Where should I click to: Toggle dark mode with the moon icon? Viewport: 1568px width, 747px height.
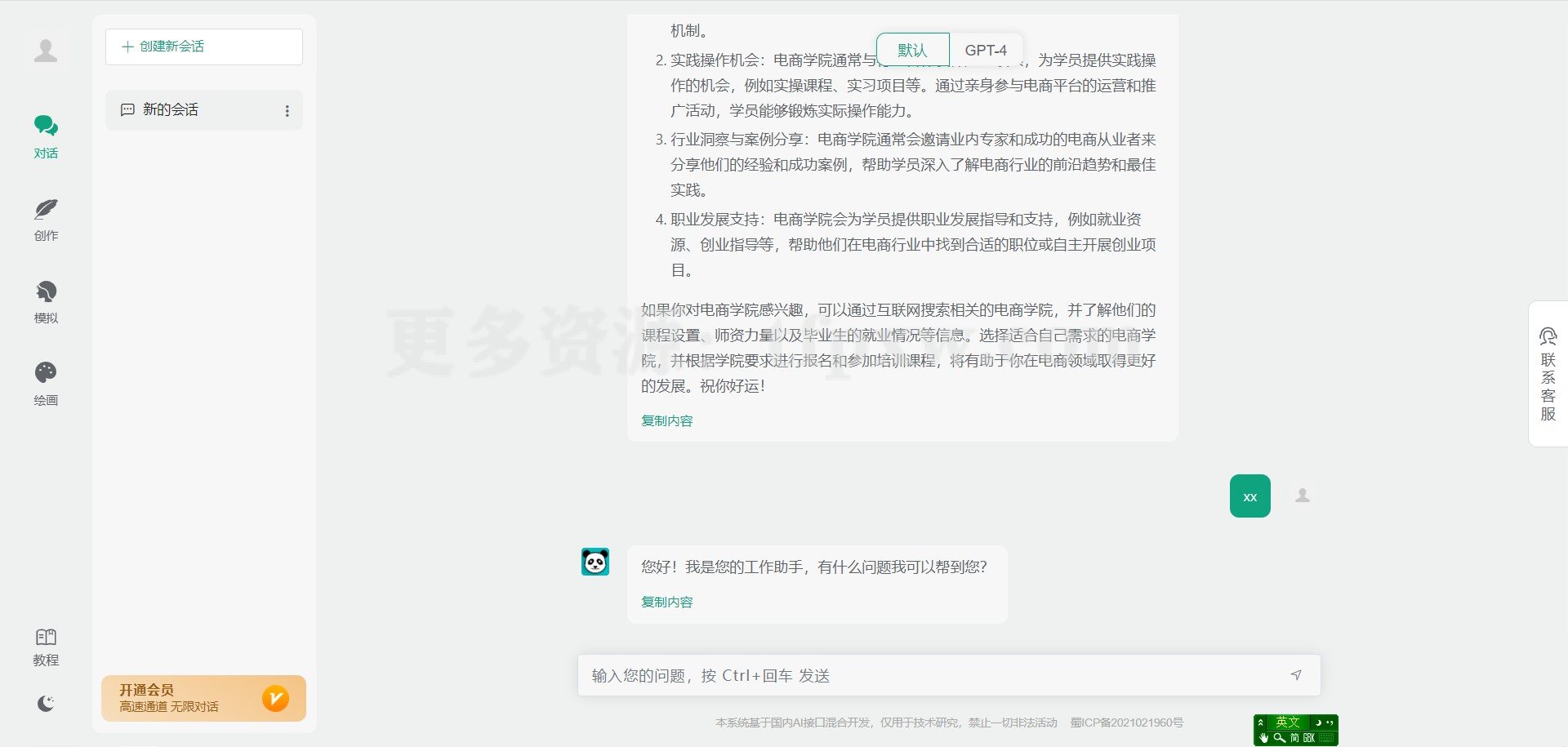pyautogui.click(x=46, y=704)
